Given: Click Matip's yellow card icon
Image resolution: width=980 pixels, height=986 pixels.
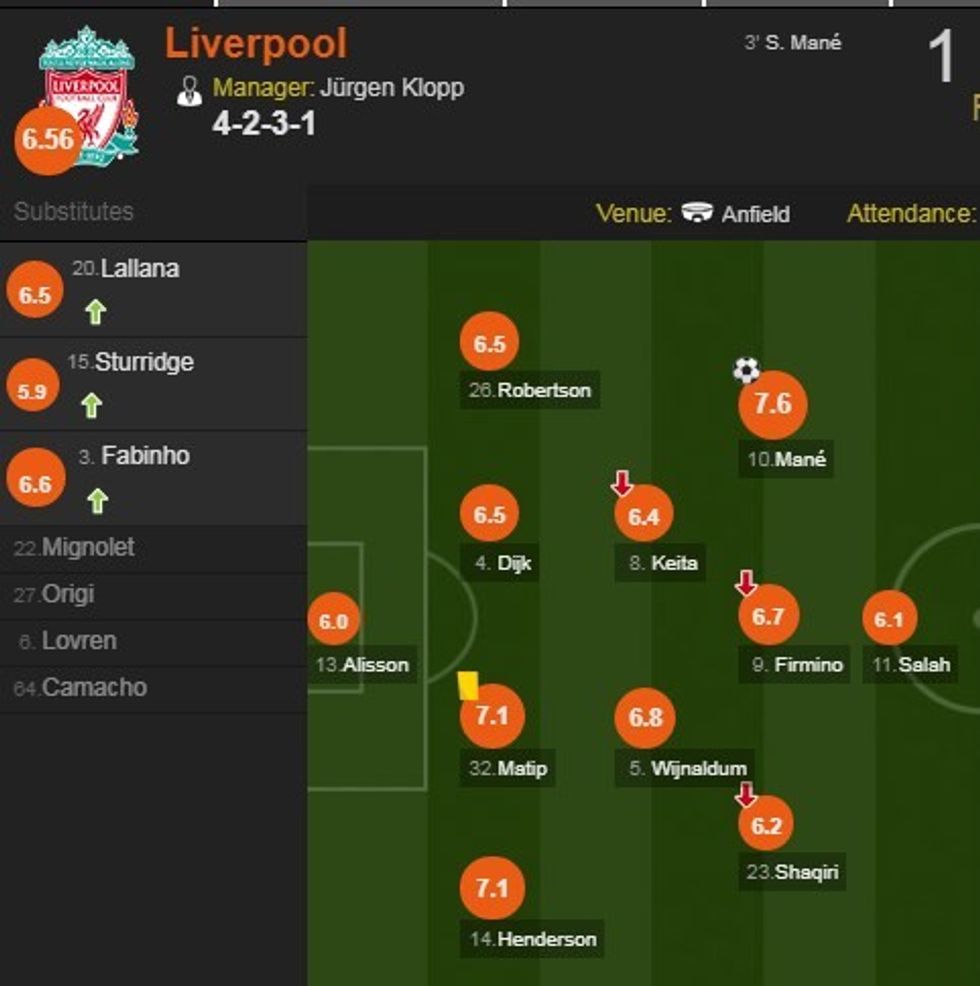Looking at the screenshot, I should [468, 685].
